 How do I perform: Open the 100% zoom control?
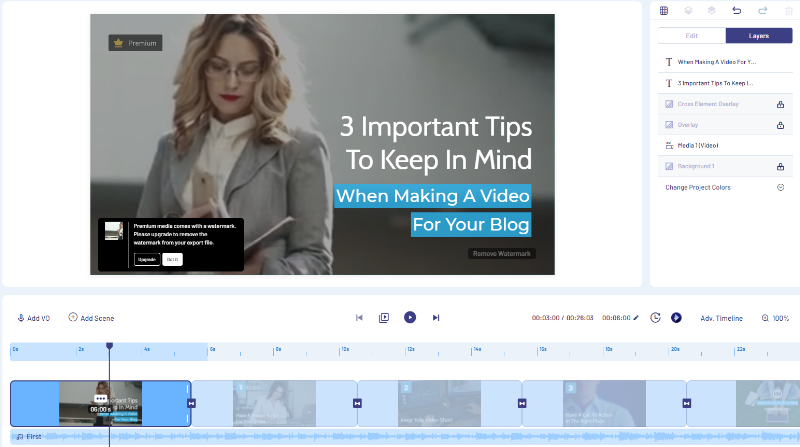775,318
